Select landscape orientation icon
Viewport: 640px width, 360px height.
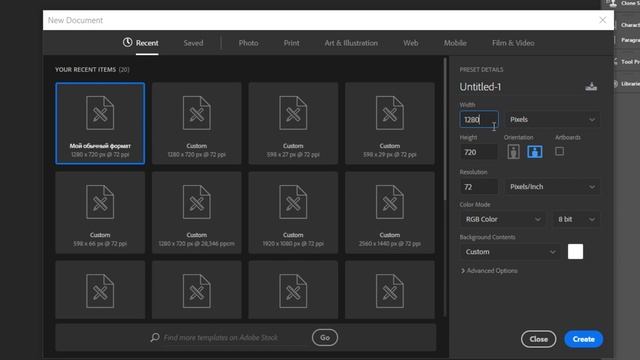click(535, 152)
